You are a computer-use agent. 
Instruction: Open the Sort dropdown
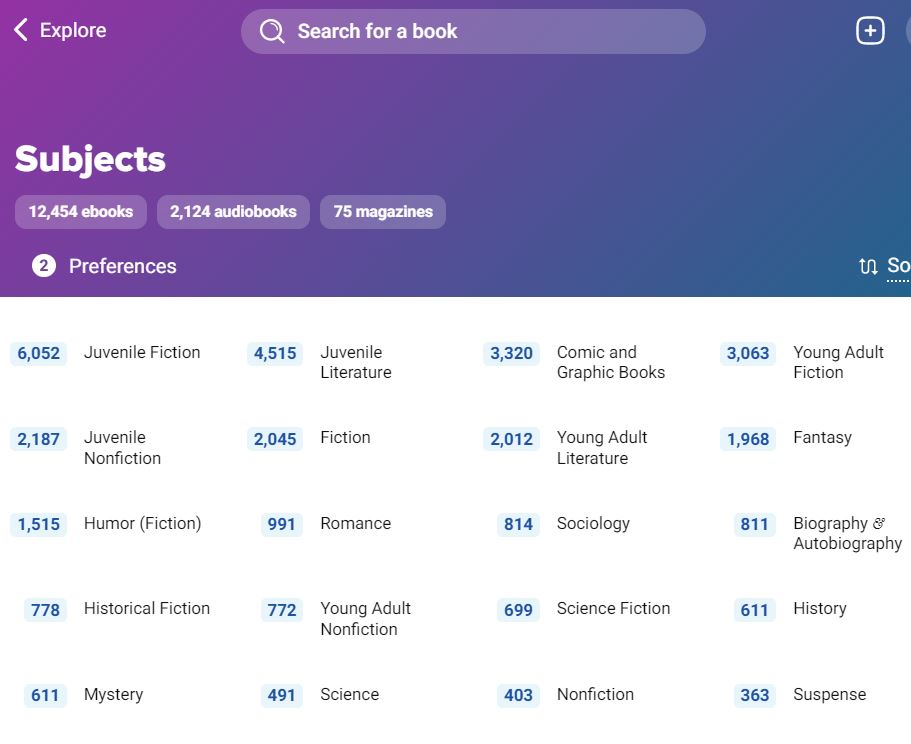point(897,266)
